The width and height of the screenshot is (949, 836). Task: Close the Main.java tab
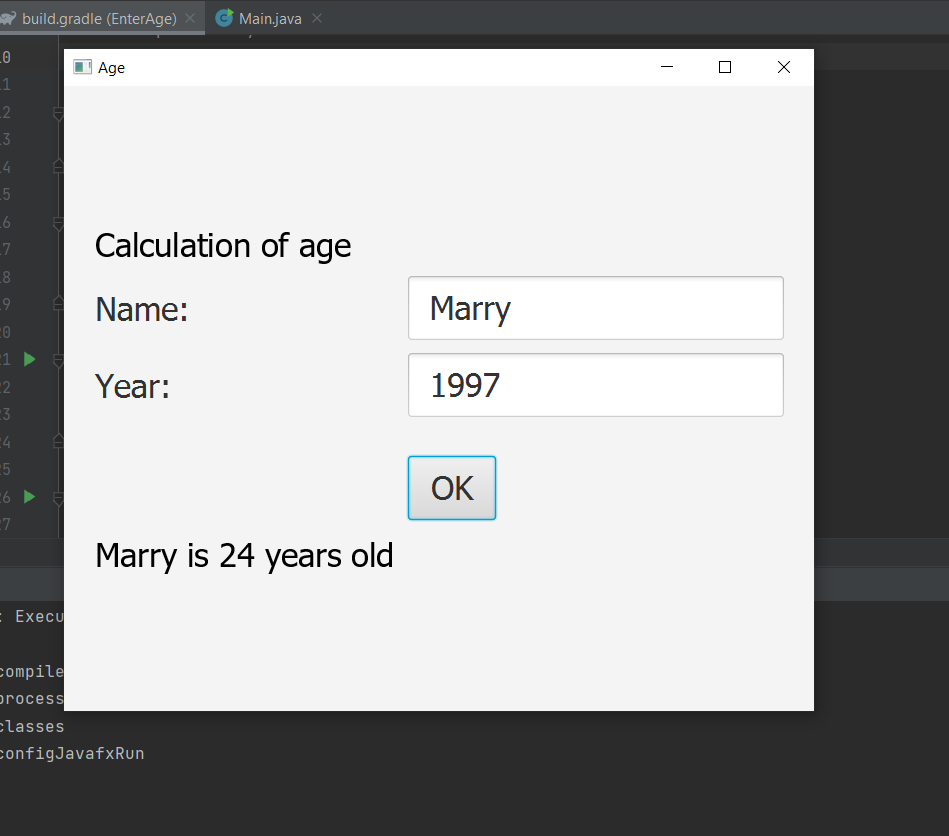coord(317,19)
